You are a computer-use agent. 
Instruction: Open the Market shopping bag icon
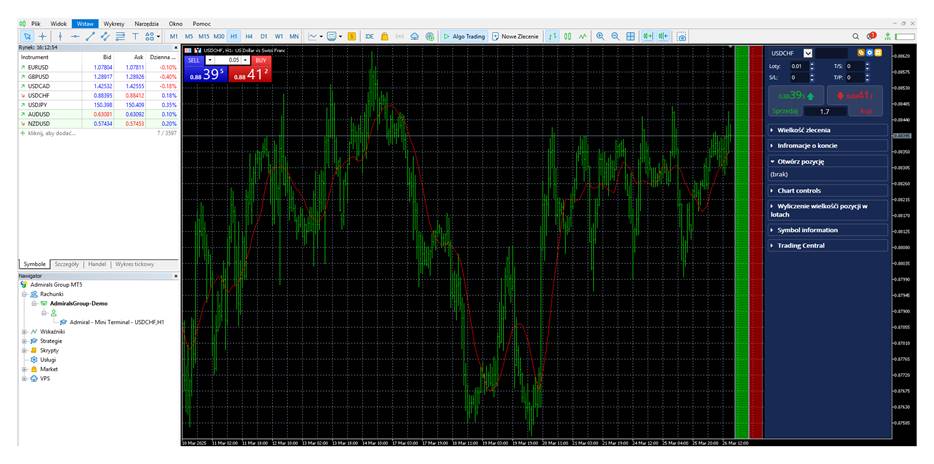tap(385, 36)
